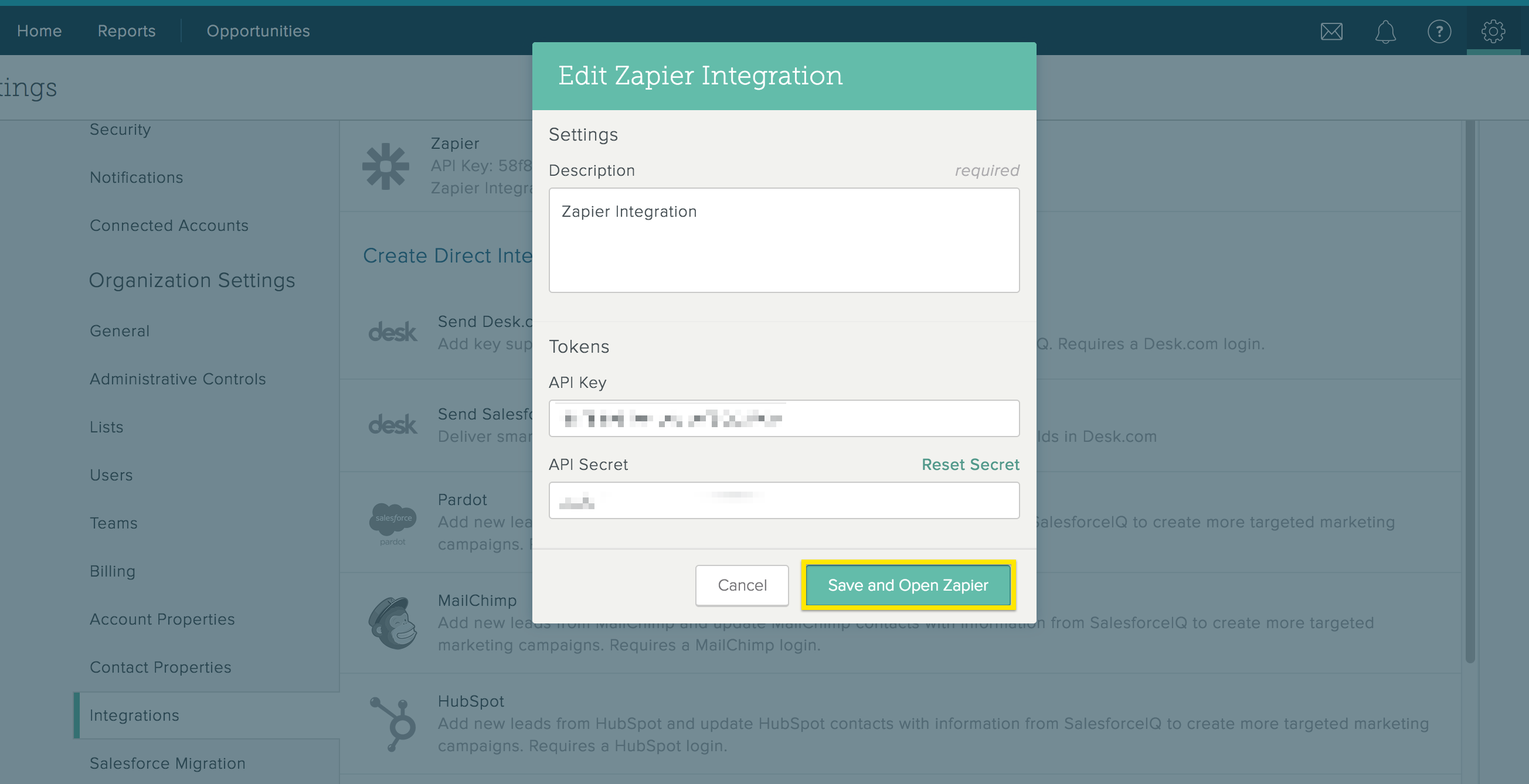1529x784 pixels.
Task: Click the MailChimp monkey logo
Action: tap(392, 623)
